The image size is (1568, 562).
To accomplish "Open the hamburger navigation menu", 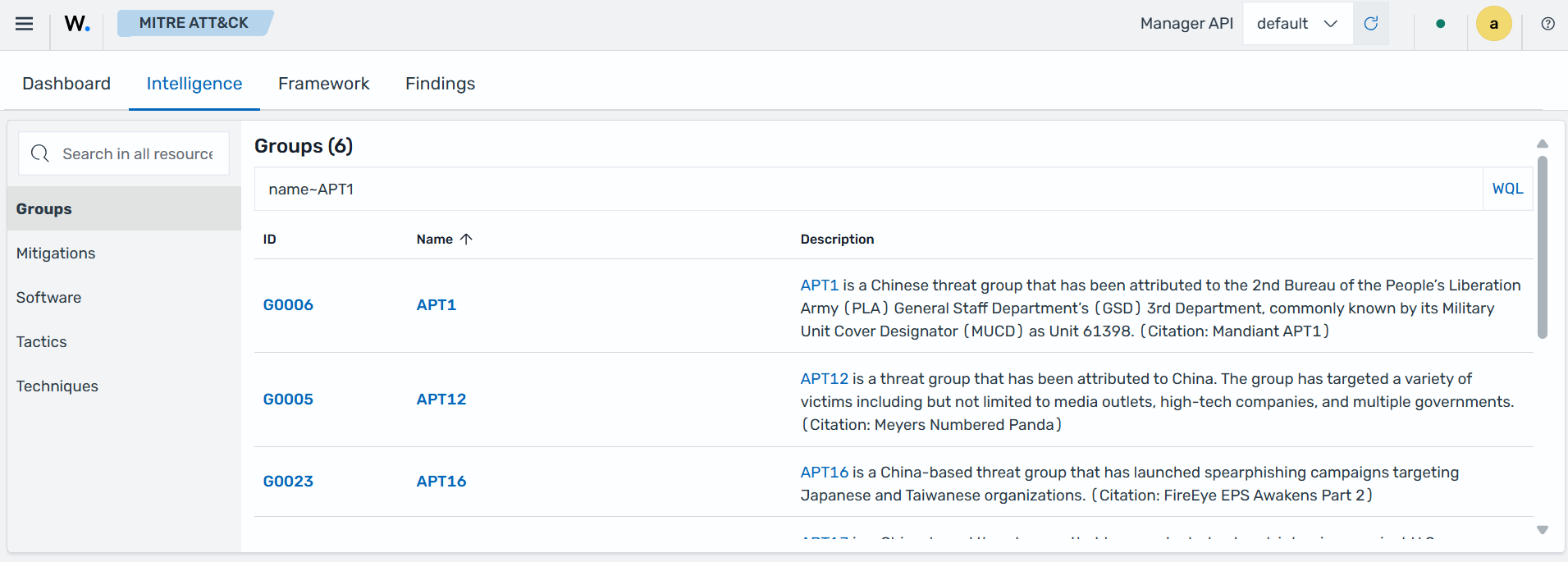I will coord(25,24).
